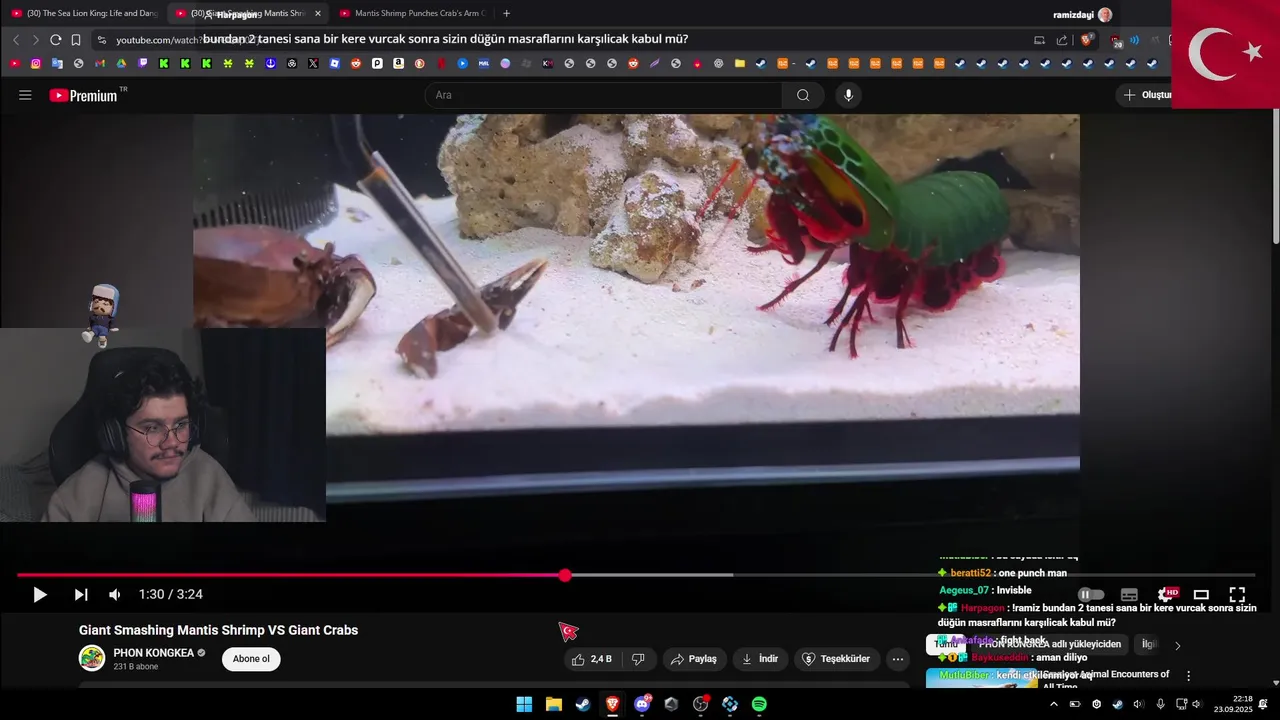
Task: Open options for Animal Encounters suggested video
Action: (1188, 676)
